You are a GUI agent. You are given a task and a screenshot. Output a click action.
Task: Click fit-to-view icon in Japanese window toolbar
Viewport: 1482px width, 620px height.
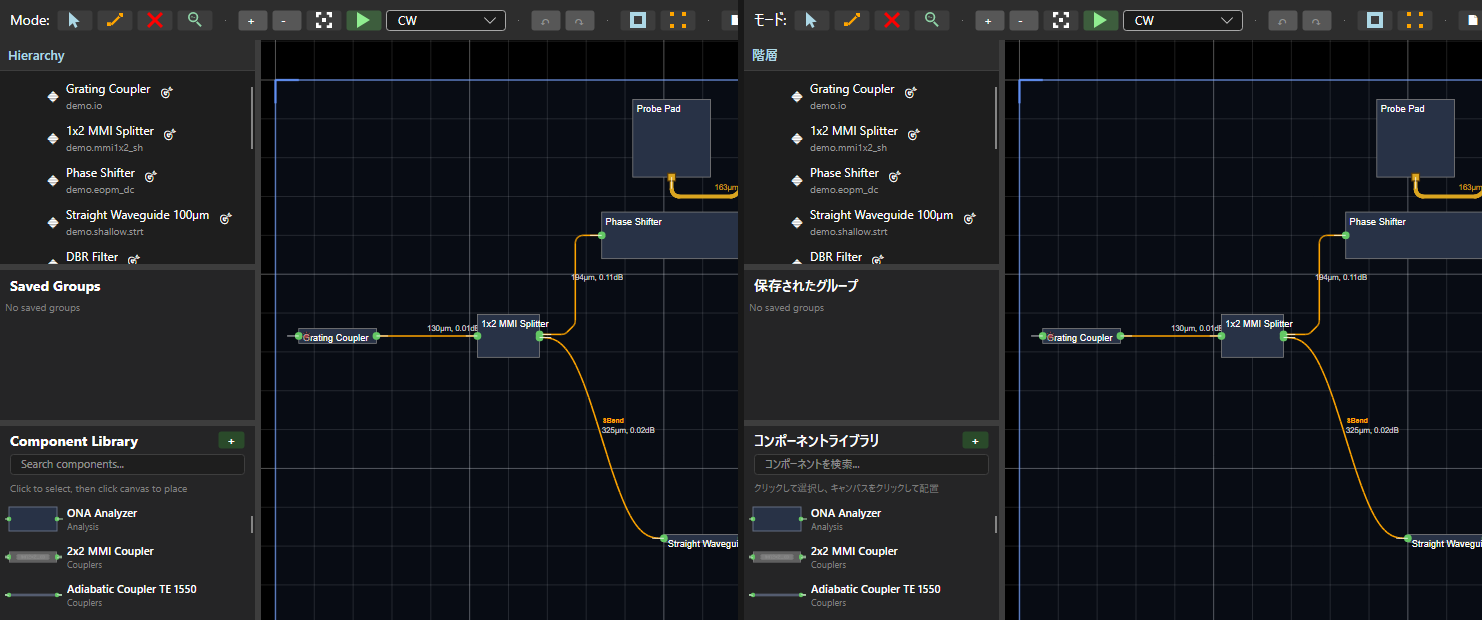pyautogui.click(x=1061, y=21)
